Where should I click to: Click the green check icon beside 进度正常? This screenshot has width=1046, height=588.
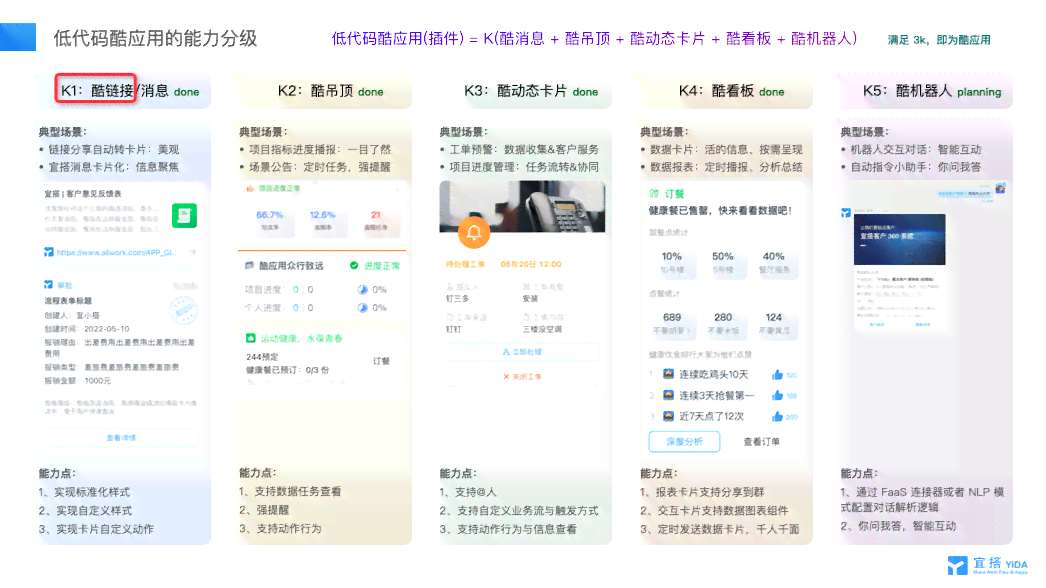[x=354, y=266]
